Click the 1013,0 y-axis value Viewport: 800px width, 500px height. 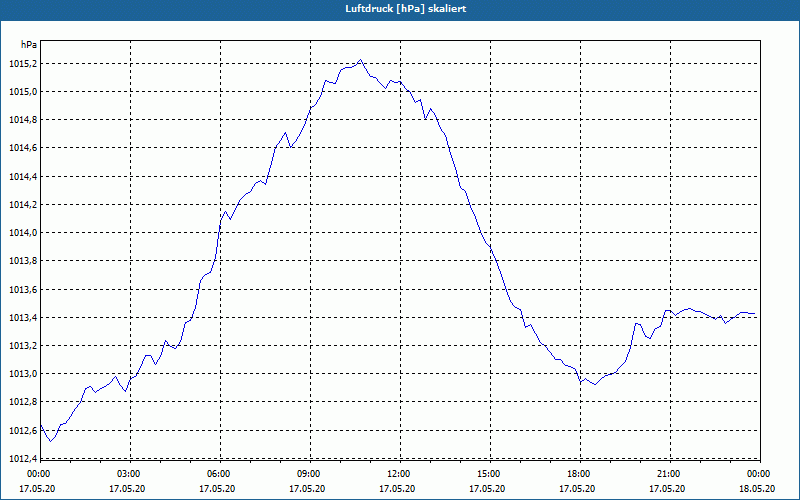click(22, 373)
